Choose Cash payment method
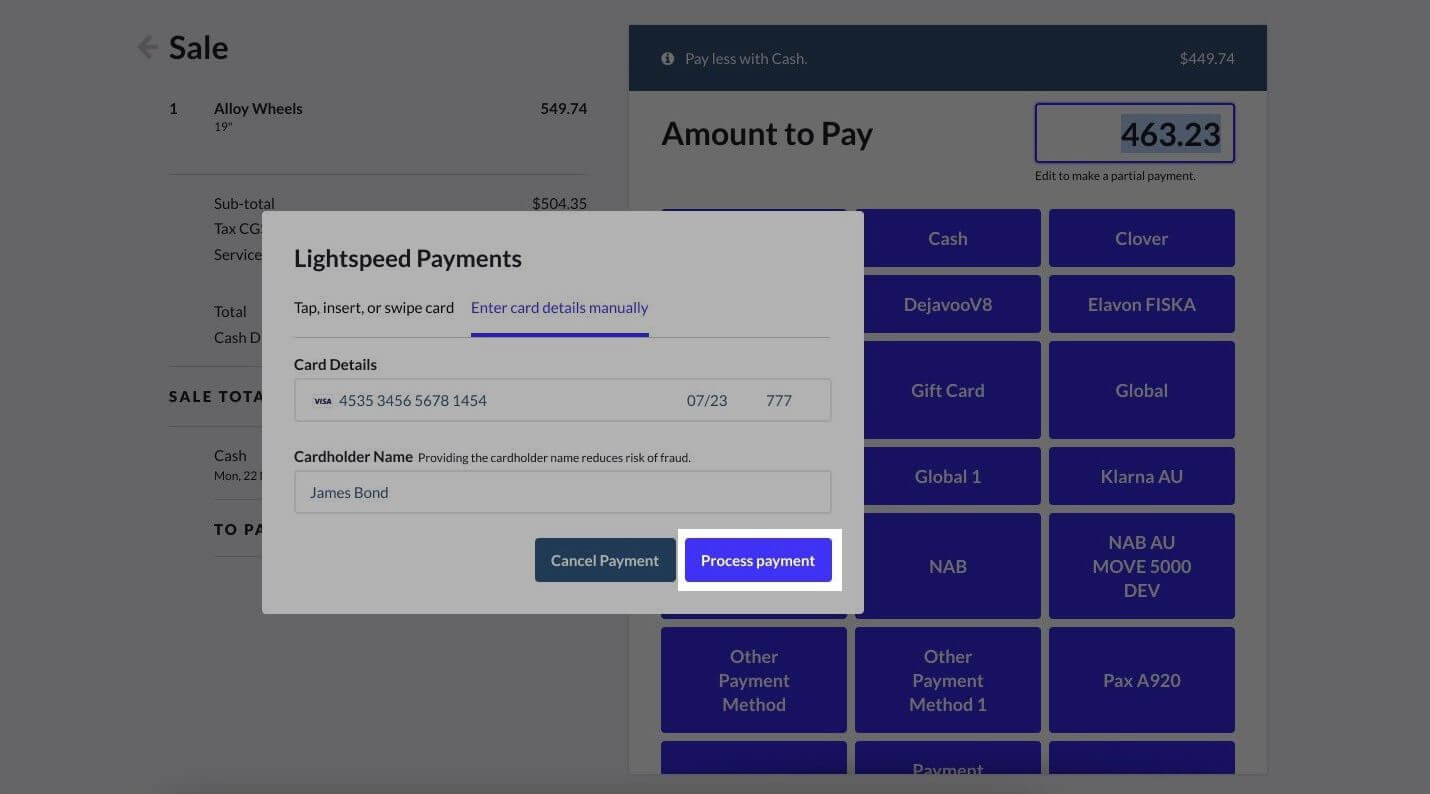1430x794 pixels. 948,238
